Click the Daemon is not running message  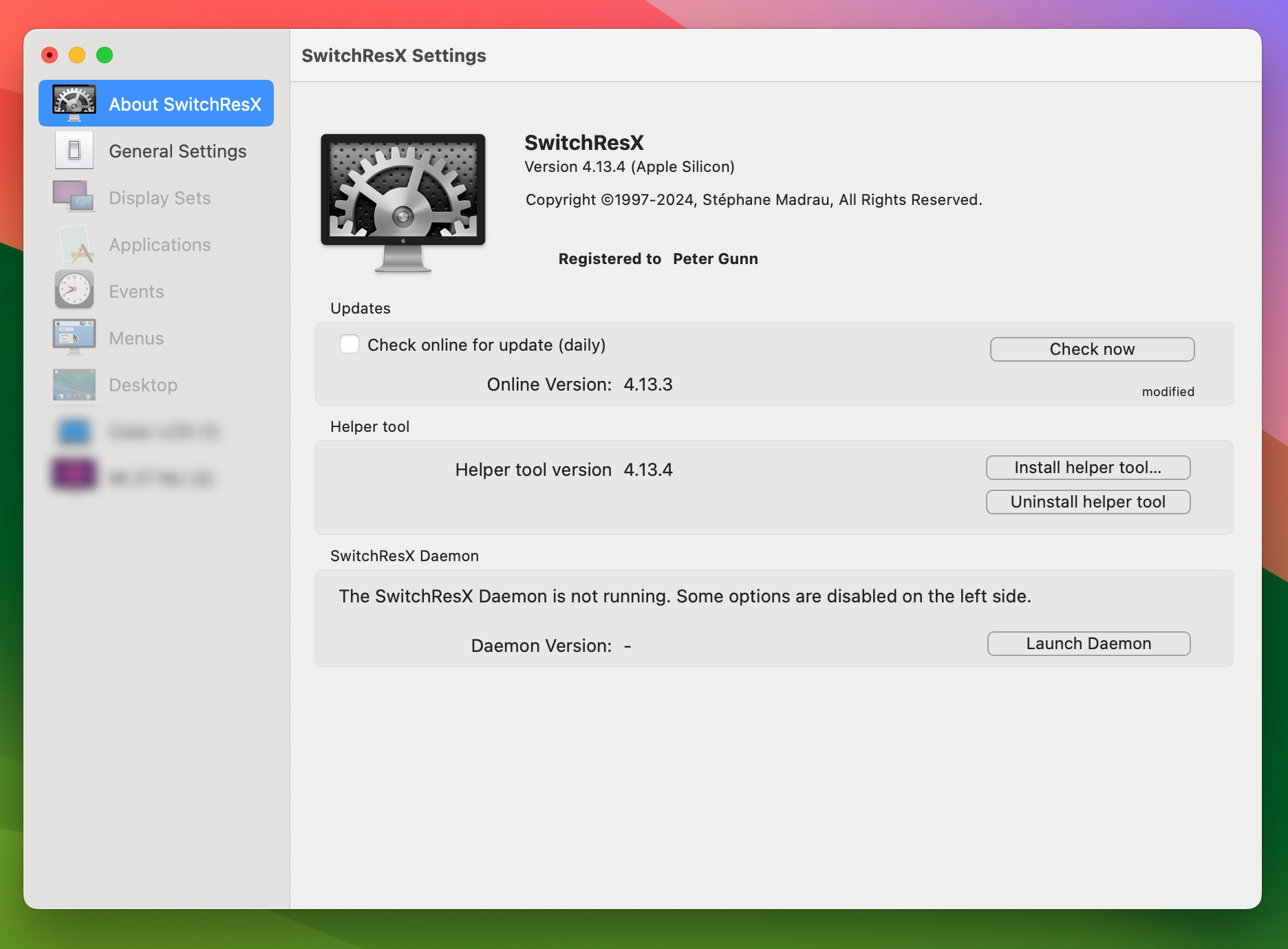click(685, 596)
